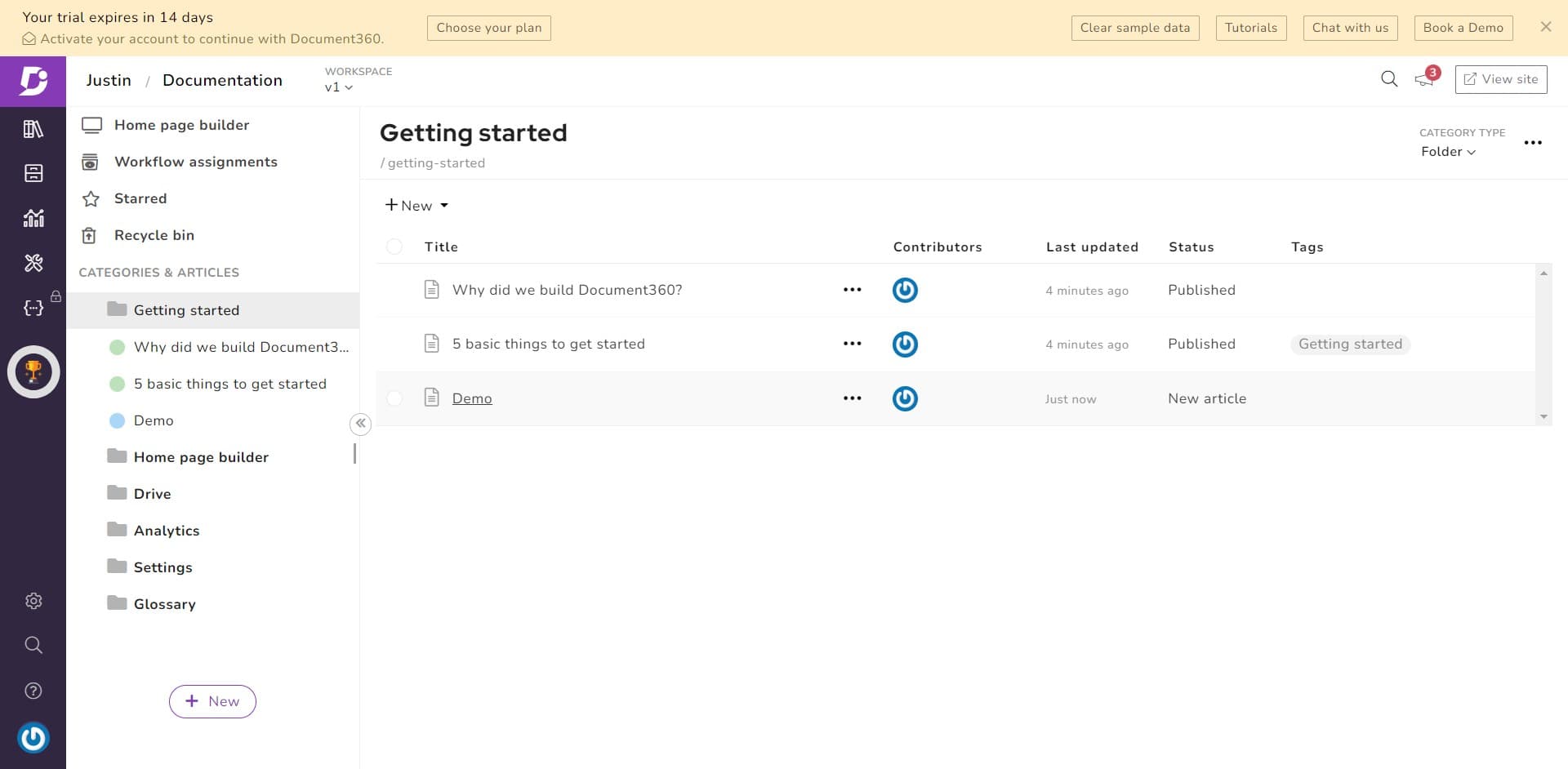Expand the workspace v1 dropdown
Screen dimensions: 1568x769
(339, 87)
